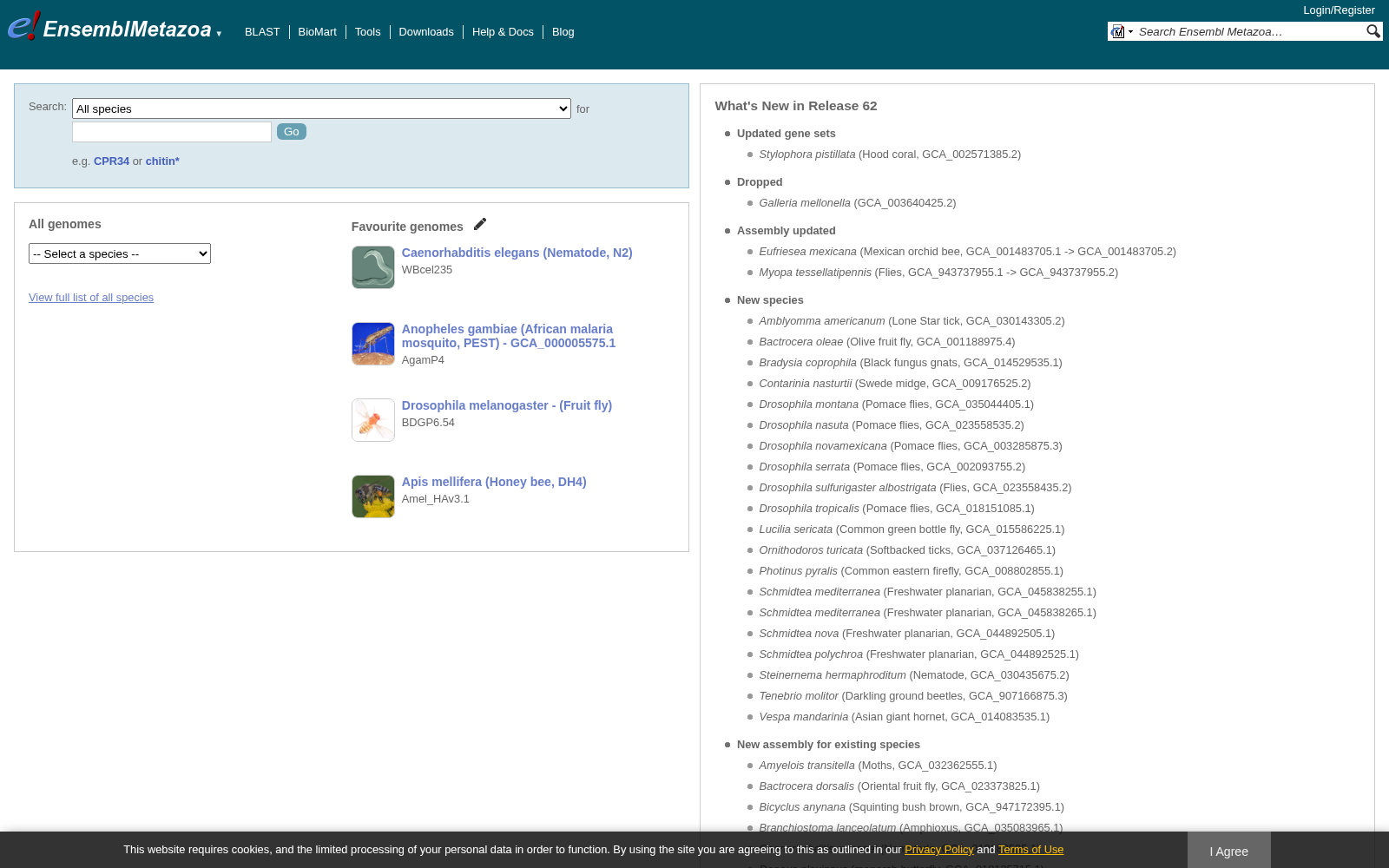Click 'WBcel235' assembly name text
This screenshot has width=1389, height=868.
[x=427, y=270]
